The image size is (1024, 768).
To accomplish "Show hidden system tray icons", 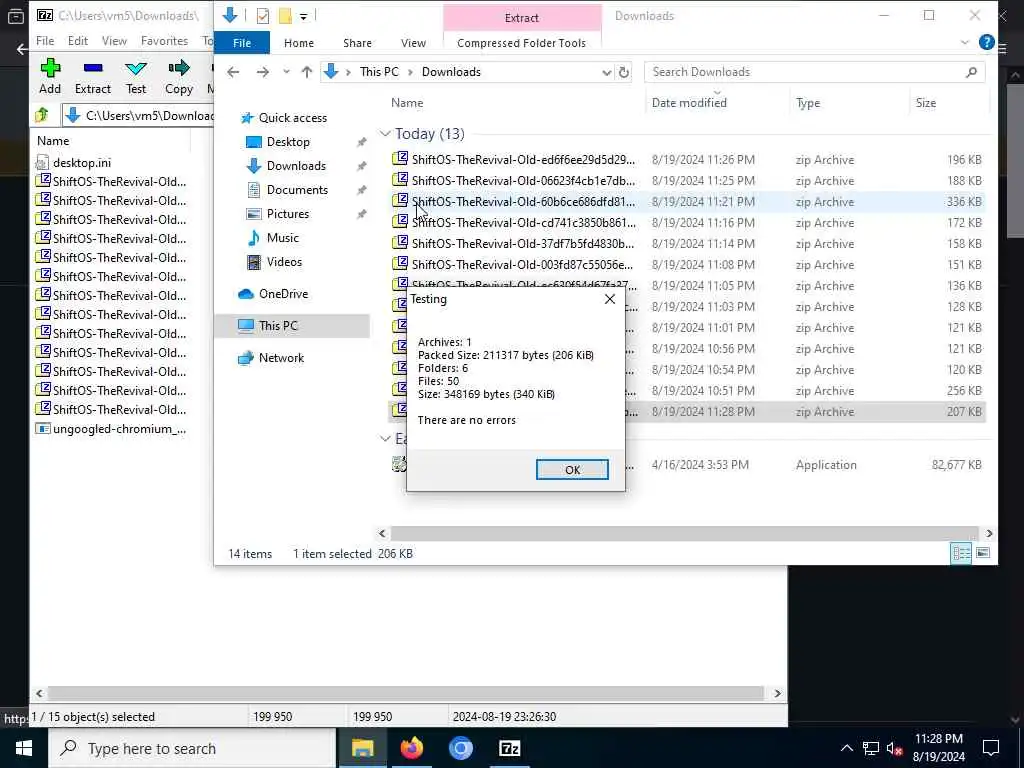I will point(846,748).
